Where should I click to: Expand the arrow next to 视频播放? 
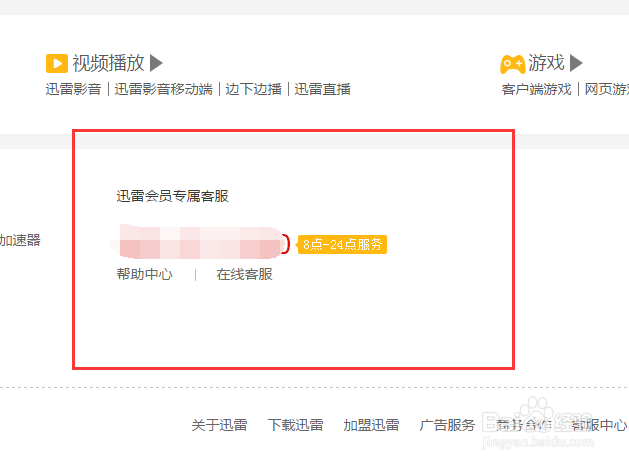tap(156, 63)
